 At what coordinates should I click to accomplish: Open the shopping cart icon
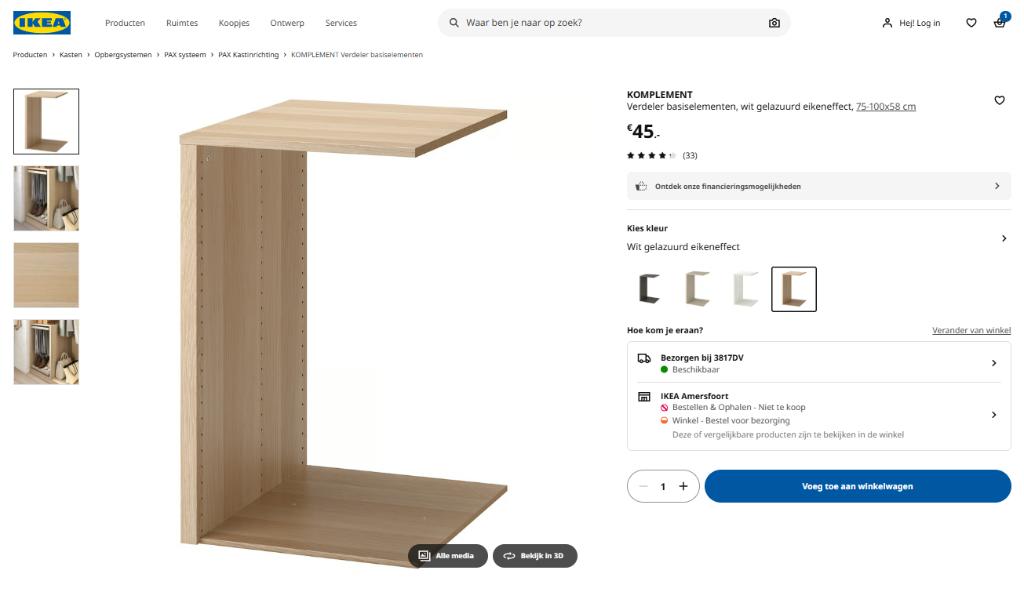pos(999,22)
